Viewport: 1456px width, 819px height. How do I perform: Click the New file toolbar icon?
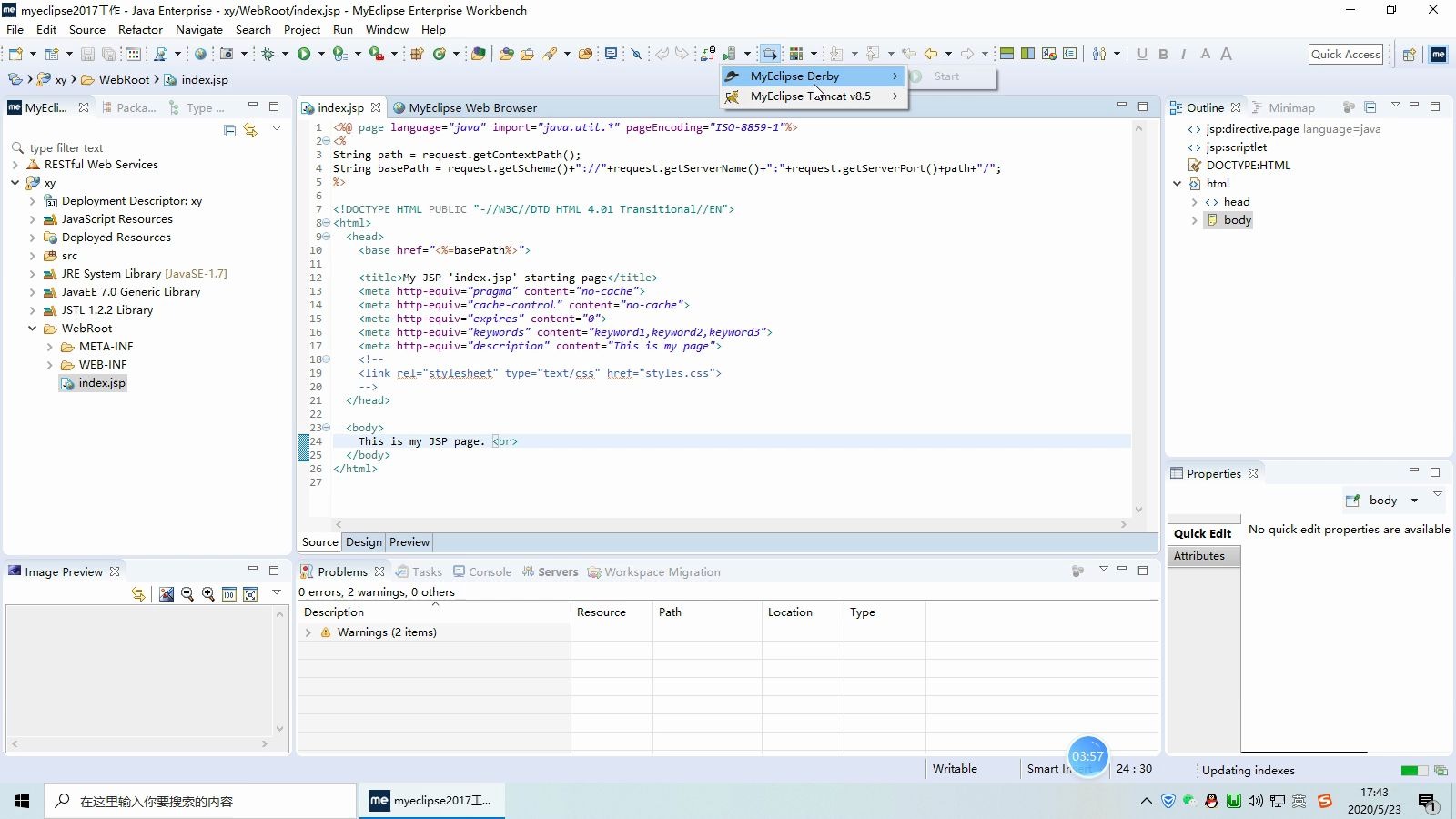[x=15, y=54]
